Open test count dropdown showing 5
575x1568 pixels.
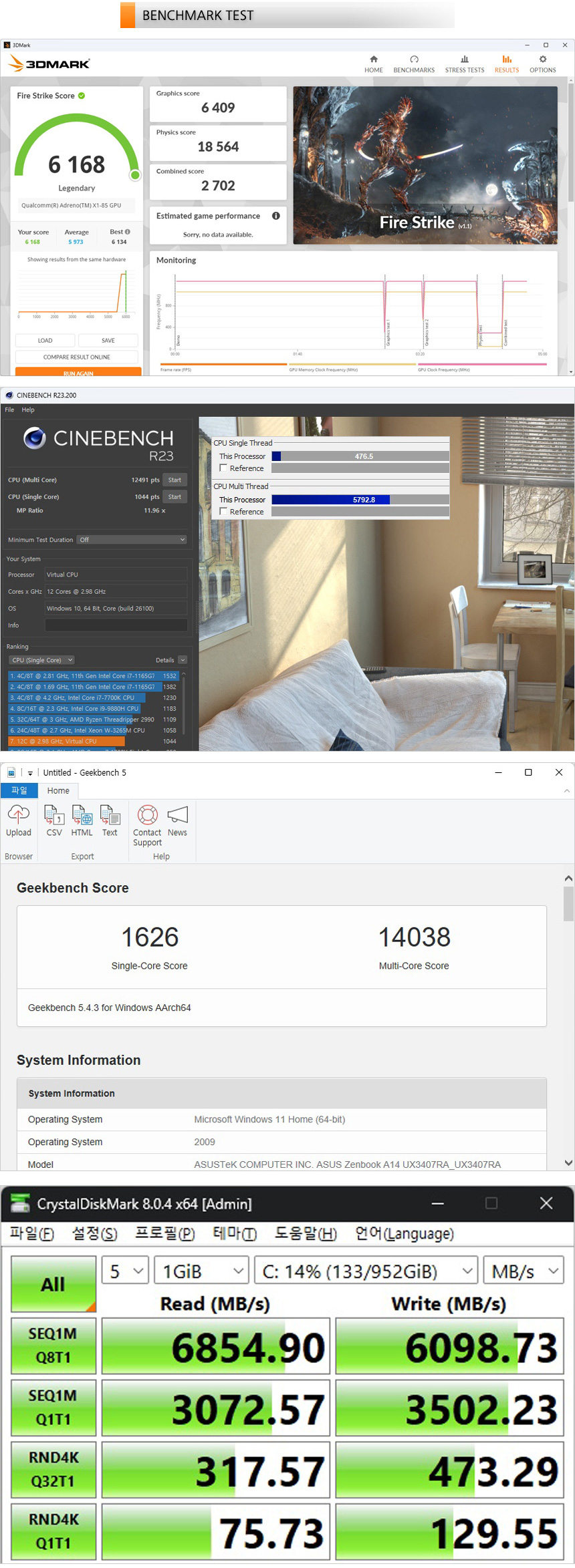[126, 1271]
